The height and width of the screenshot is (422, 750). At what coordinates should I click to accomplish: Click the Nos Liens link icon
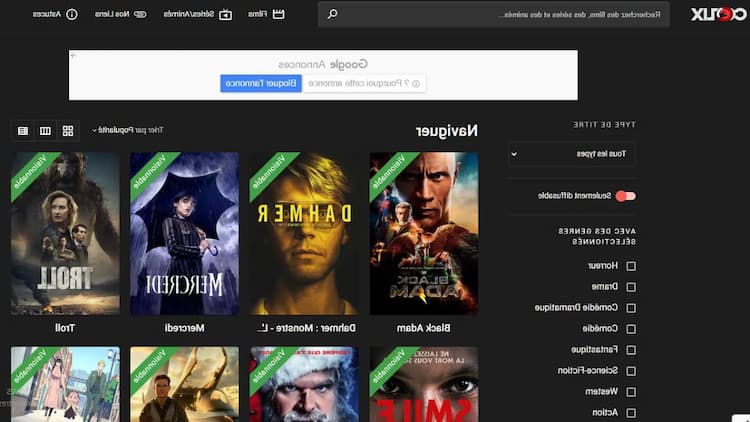pos(140,14)
